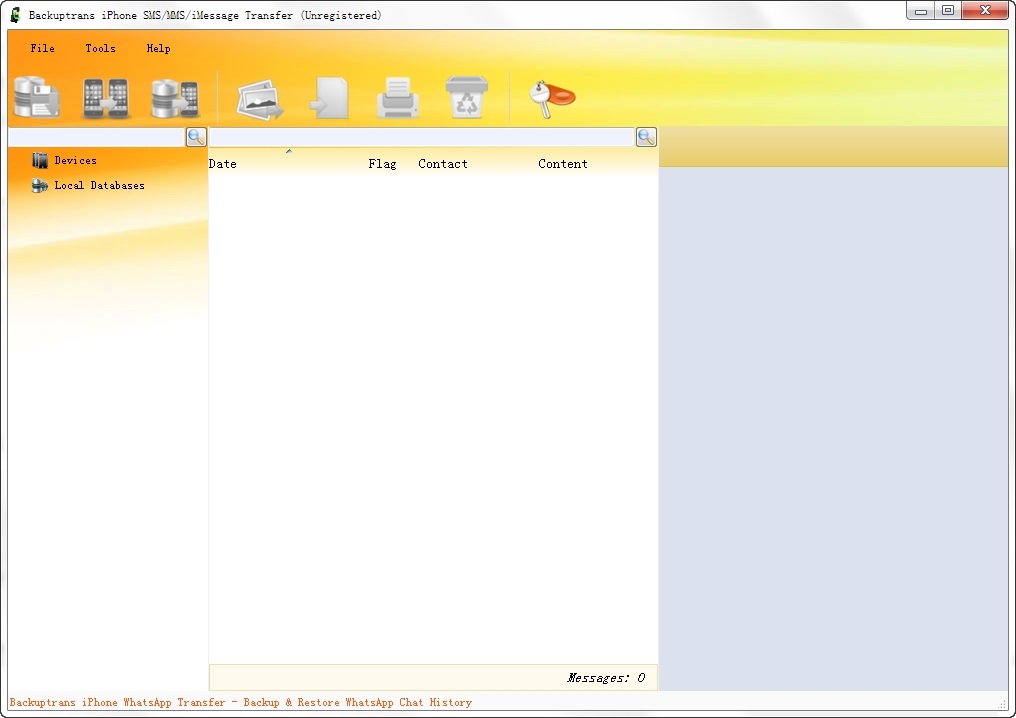Click the backup messages to database icon

[37, 98]
